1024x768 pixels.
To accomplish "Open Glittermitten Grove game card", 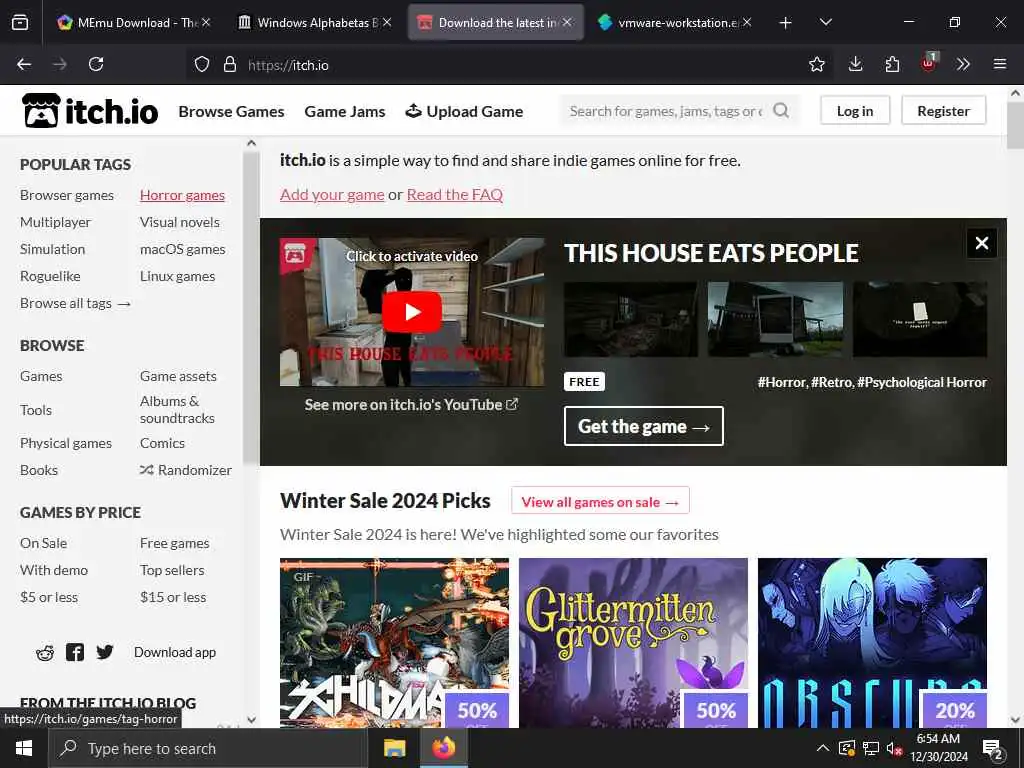I will click(x=633, y=643).
